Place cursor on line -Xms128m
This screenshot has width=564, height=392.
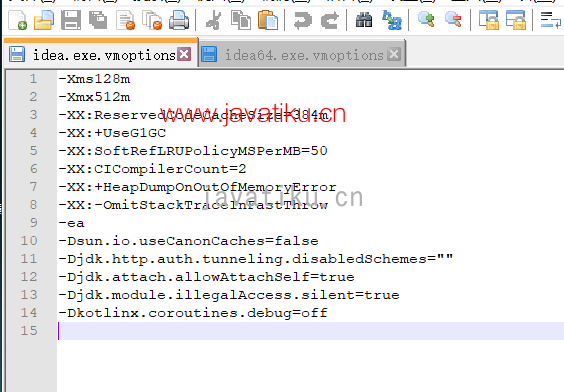(94, 79)
